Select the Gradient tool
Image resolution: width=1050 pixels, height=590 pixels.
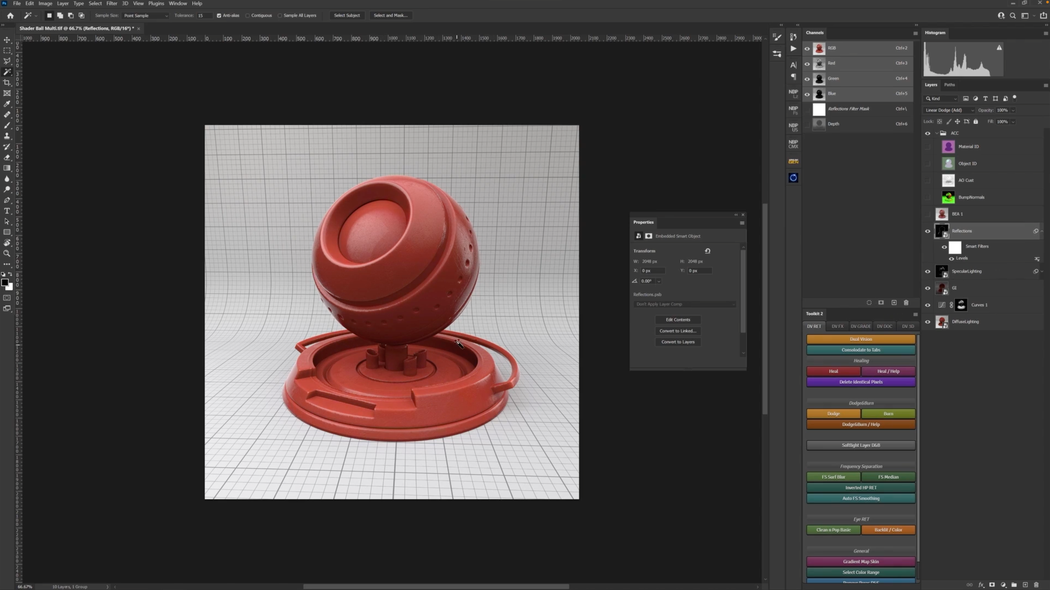(x=7, y=168)
